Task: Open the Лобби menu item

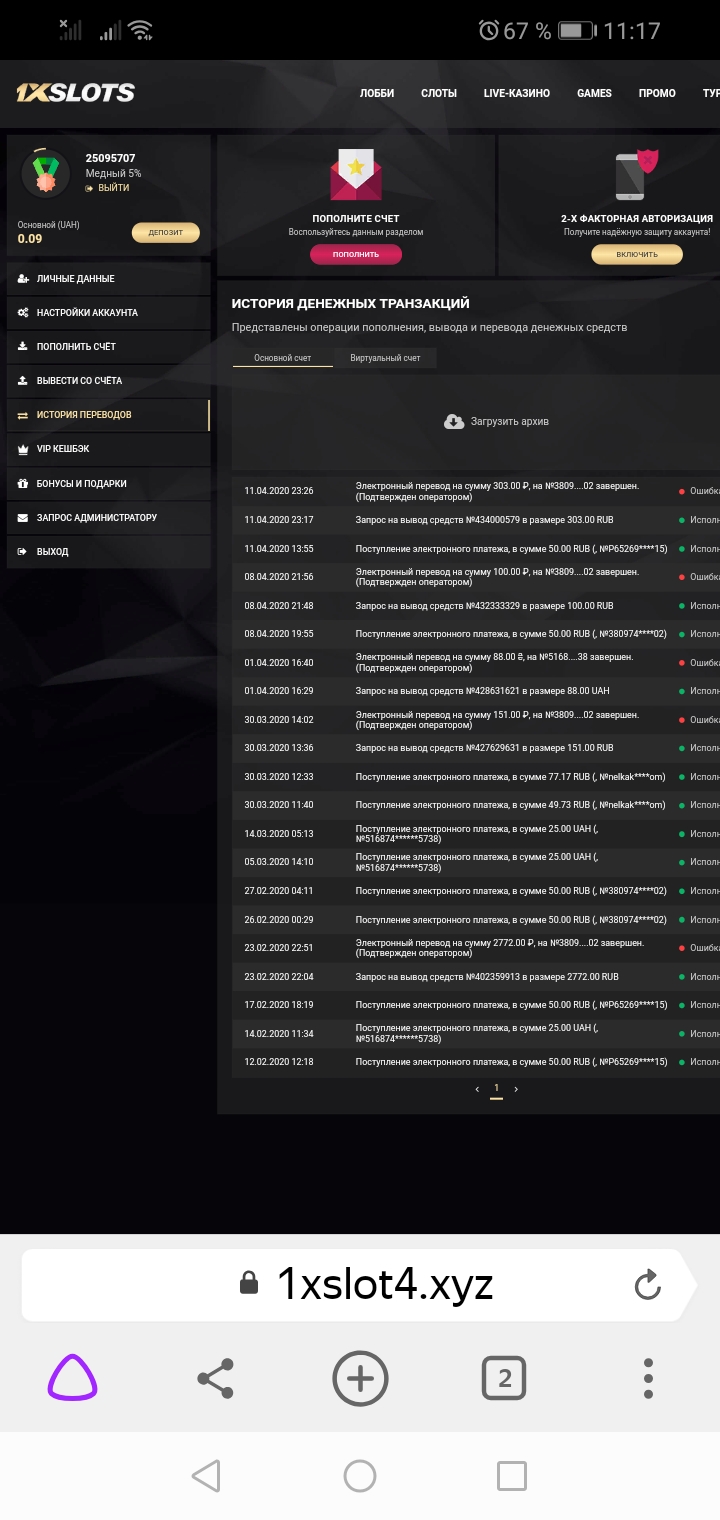Action: point(377,93)
